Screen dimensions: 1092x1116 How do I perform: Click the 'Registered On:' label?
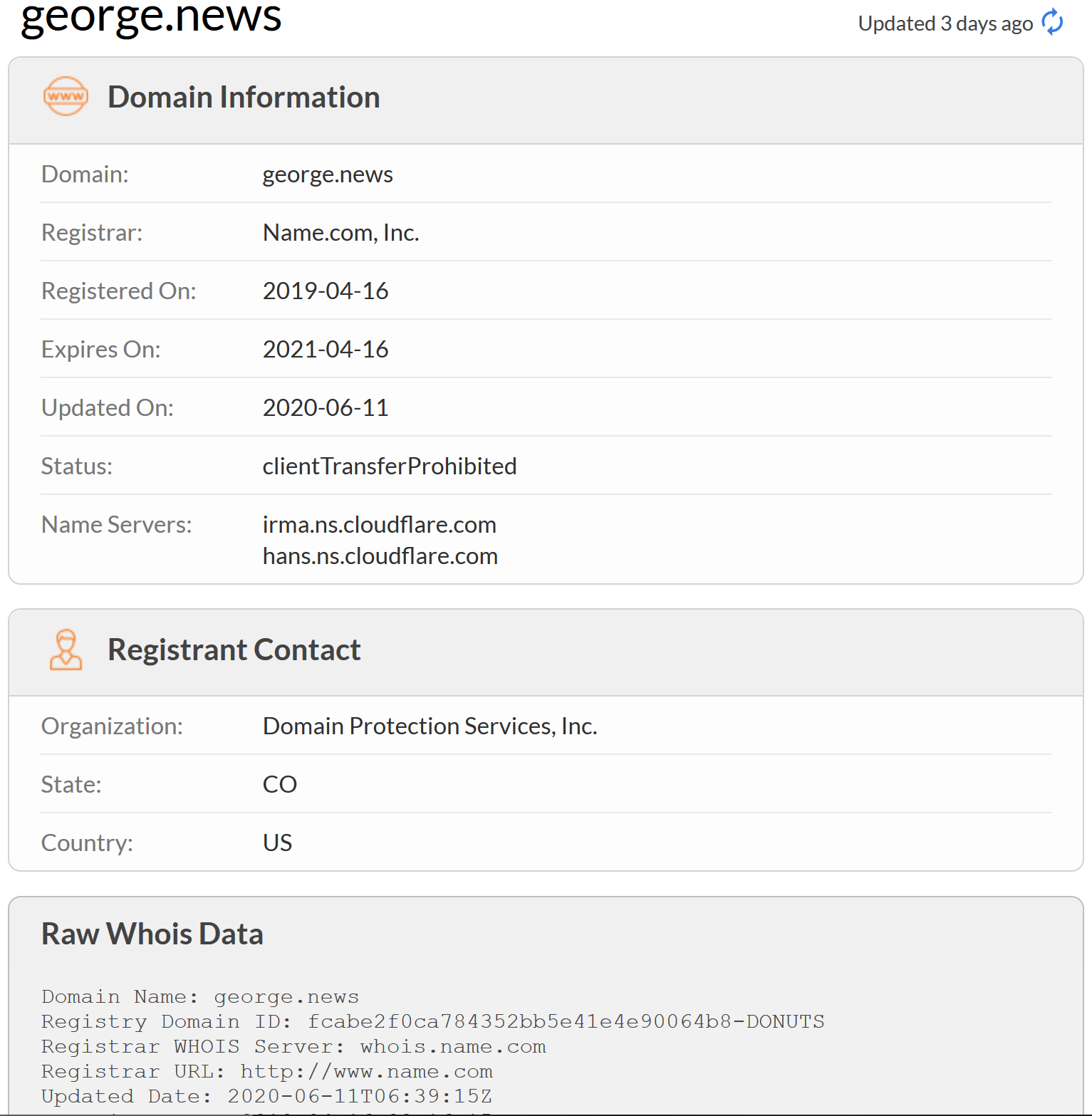(119, 291)
